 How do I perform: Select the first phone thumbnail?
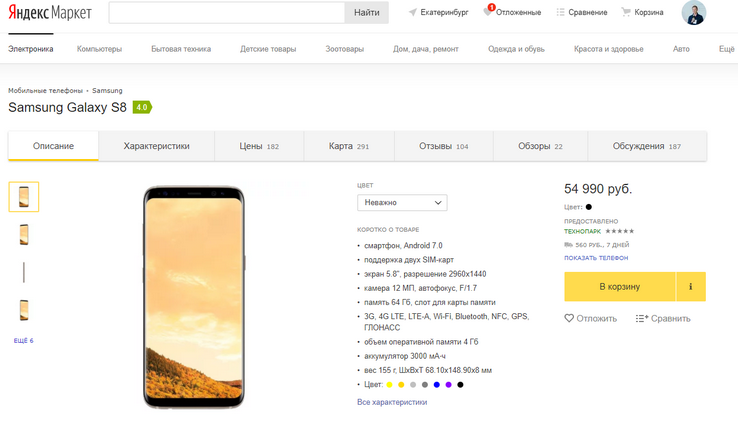click(x=24, y=197)
